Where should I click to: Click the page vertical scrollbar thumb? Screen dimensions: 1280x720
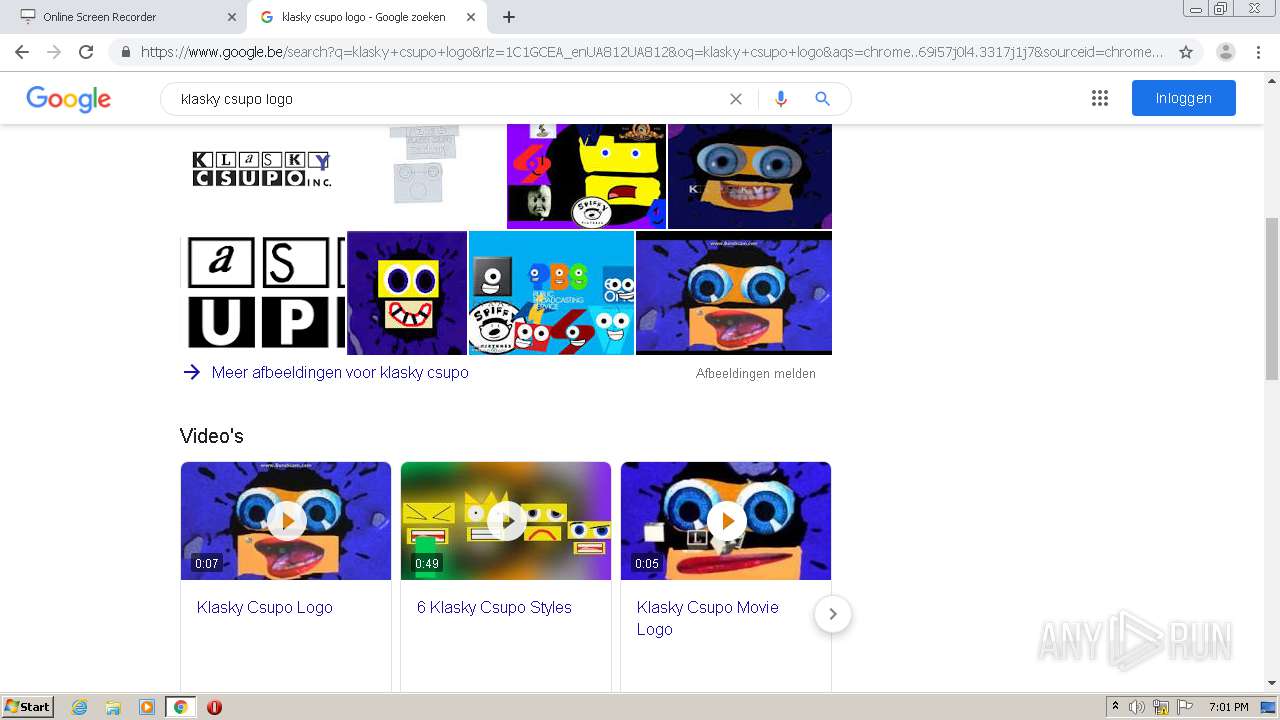pyautogui.click(x=1272, y=299)
